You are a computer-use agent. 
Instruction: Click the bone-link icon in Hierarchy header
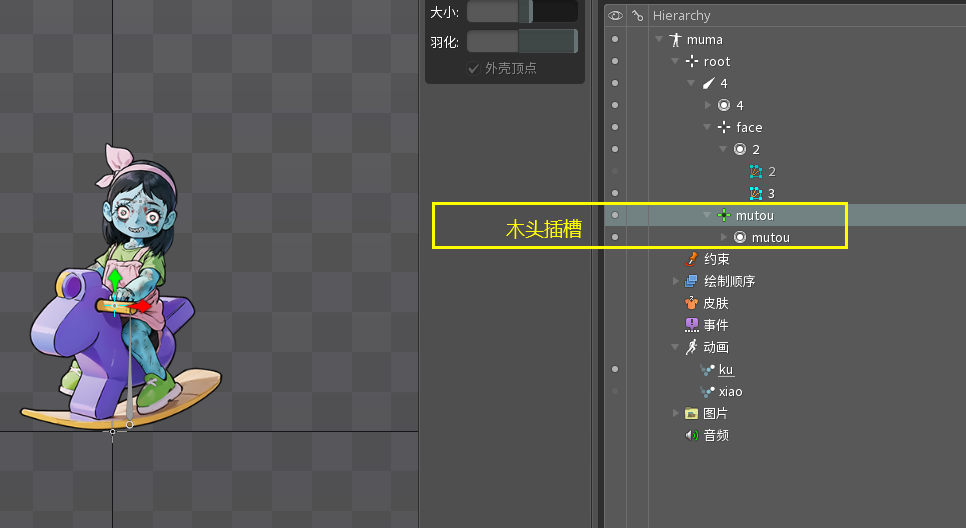[637, 15]
